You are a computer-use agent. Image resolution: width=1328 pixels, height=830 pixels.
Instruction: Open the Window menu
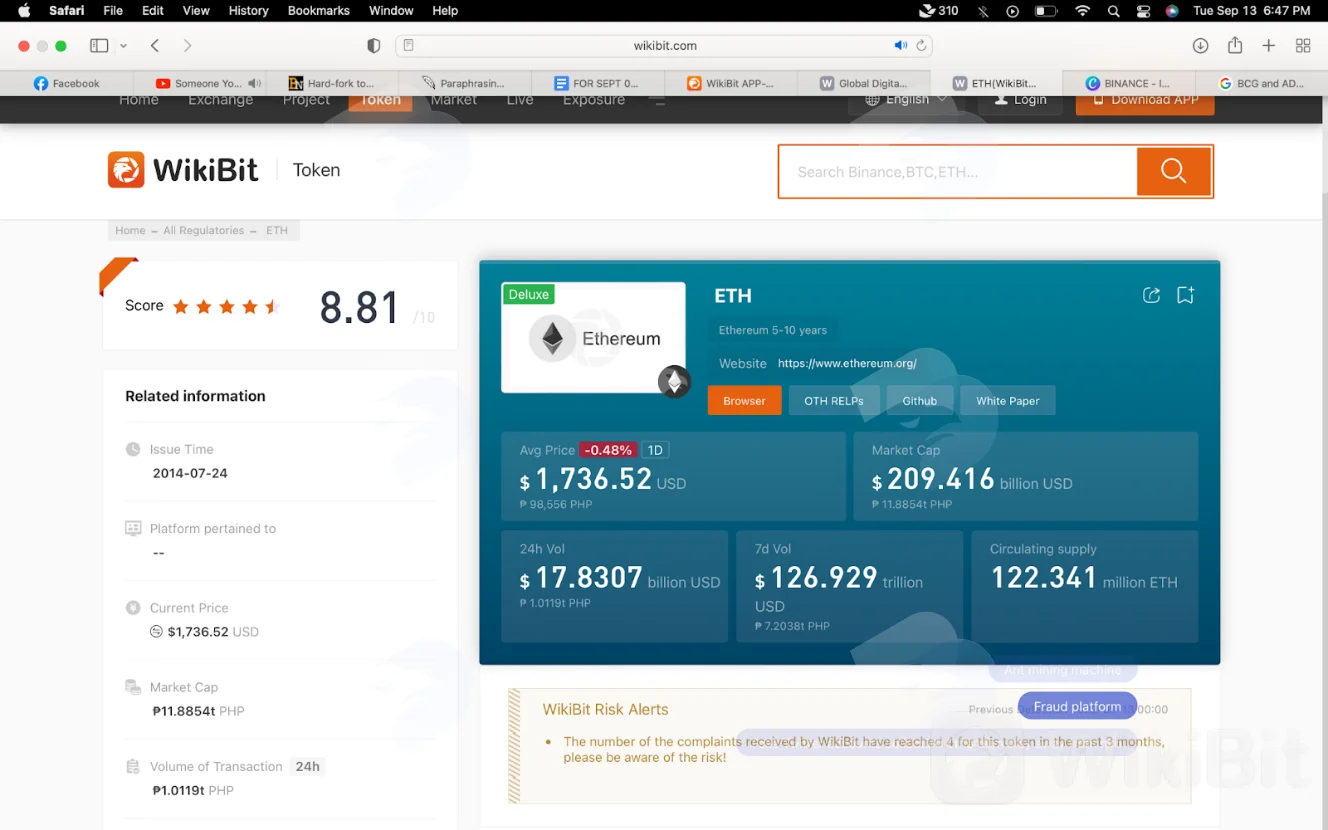391,11
